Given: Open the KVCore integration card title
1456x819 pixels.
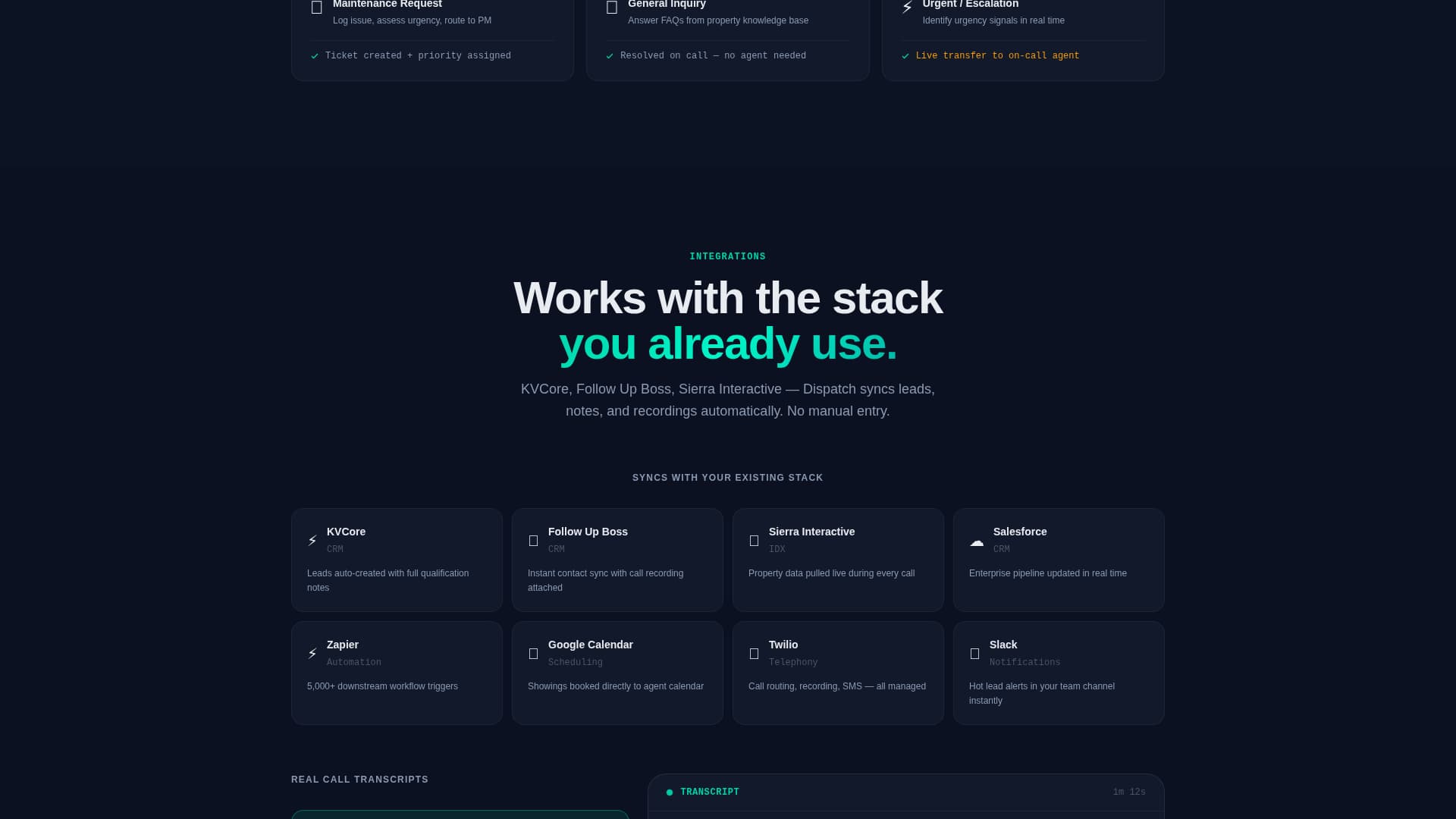Looking at the screenshot, I should (x=346, y=532).
